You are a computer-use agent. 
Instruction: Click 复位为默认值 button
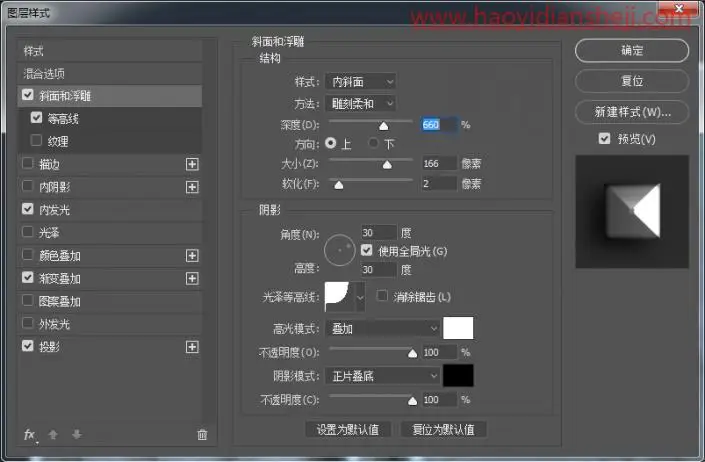[x=443, y=430]
